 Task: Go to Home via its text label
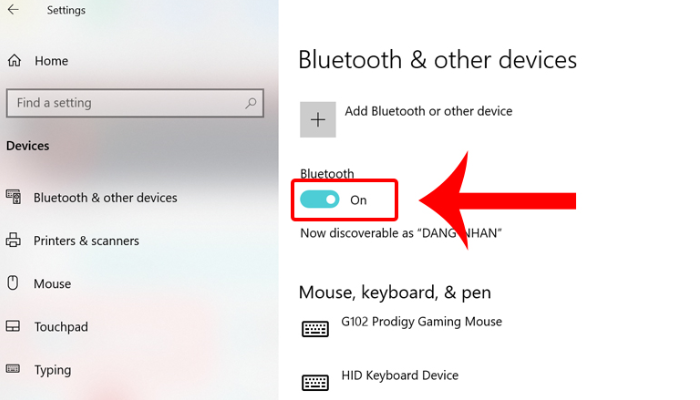[51, 61]
